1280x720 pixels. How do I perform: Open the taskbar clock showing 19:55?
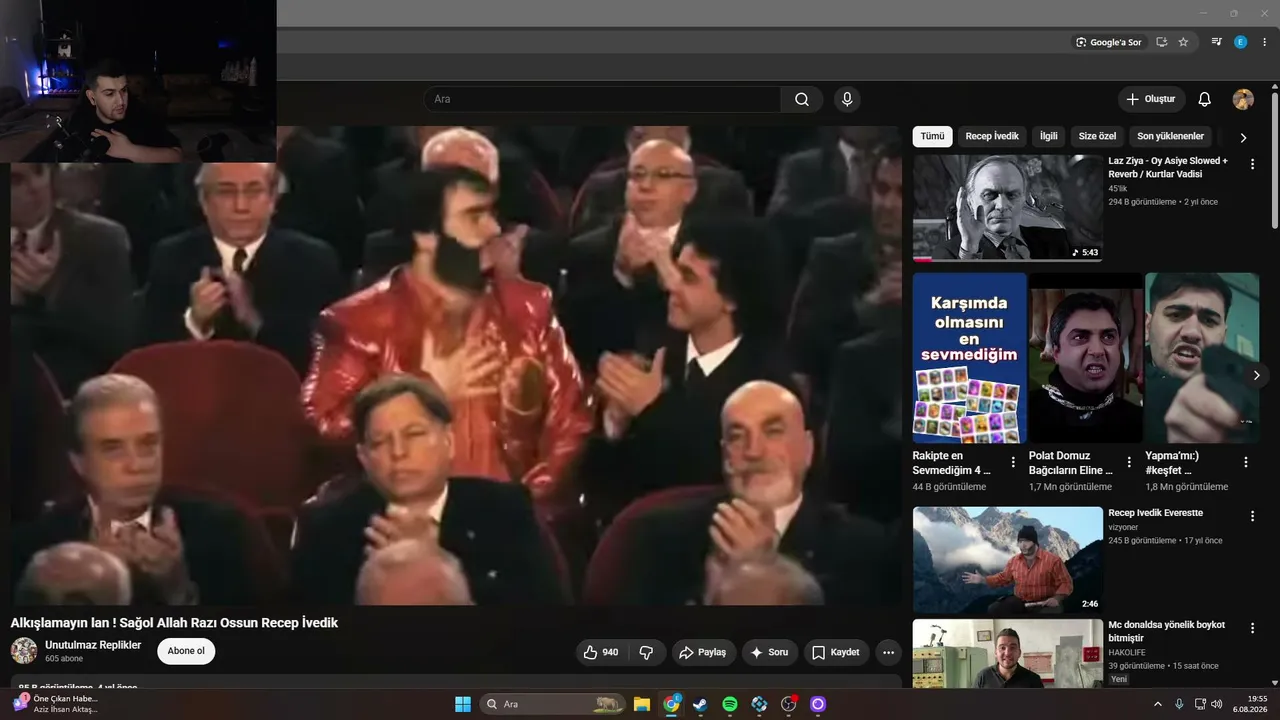1249,704
